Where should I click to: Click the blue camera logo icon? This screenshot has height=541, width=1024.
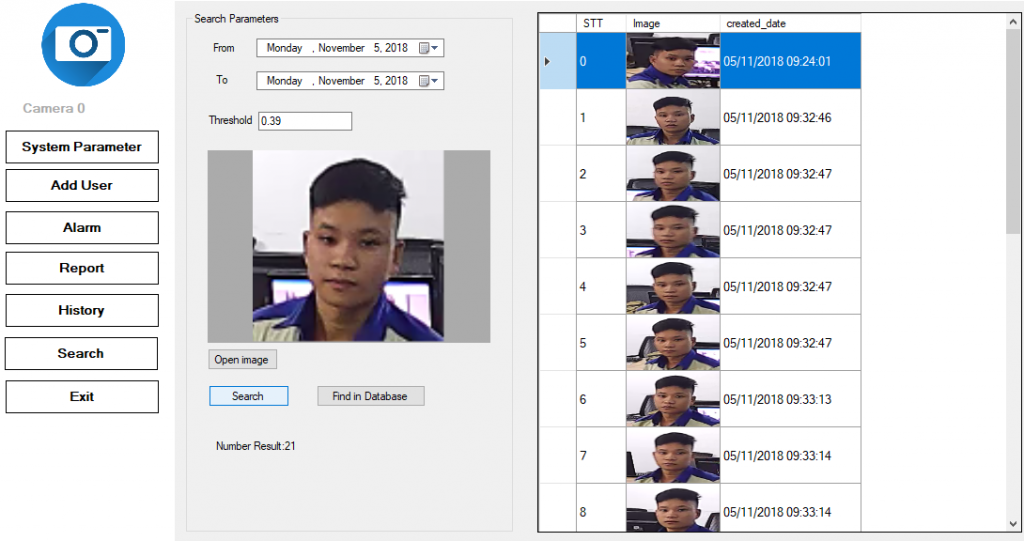coord(82,44)
